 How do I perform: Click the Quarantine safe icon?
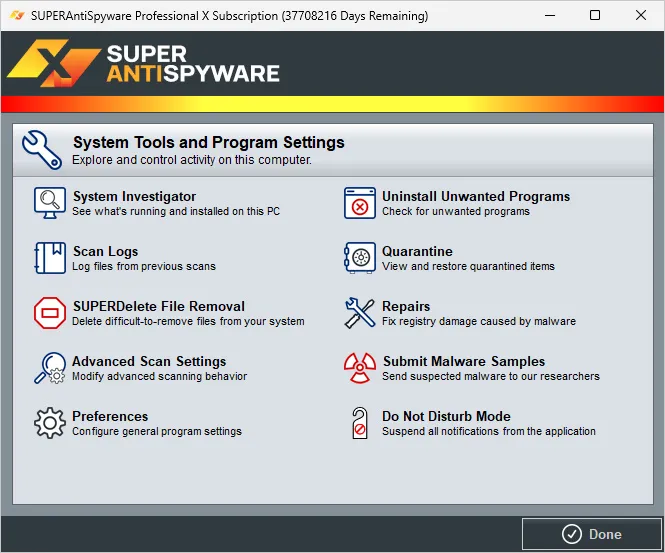click(x=360, y=258)
